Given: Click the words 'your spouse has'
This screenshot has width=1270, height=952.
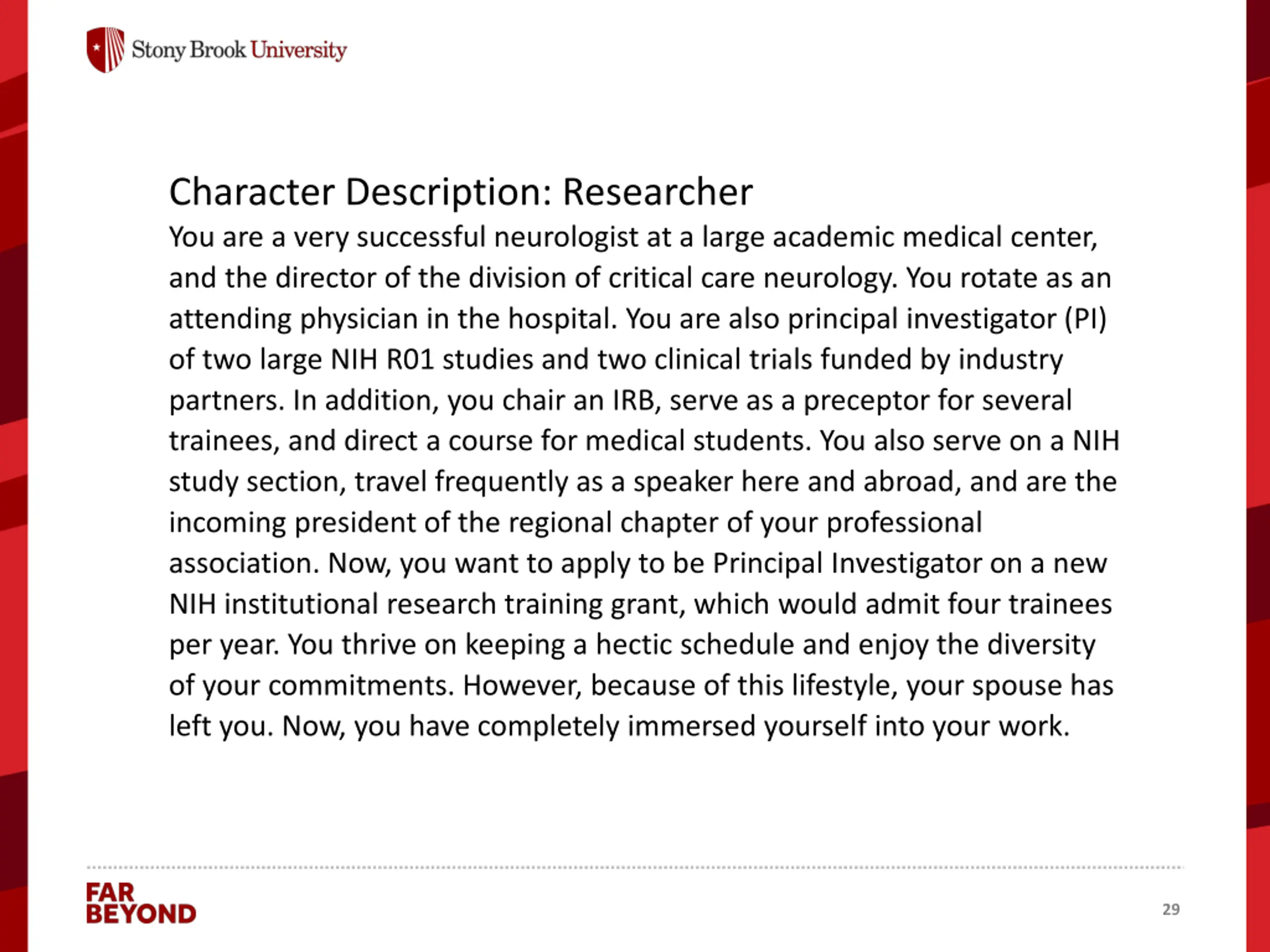Looking at the screenshot, I should coord(1011,686).
